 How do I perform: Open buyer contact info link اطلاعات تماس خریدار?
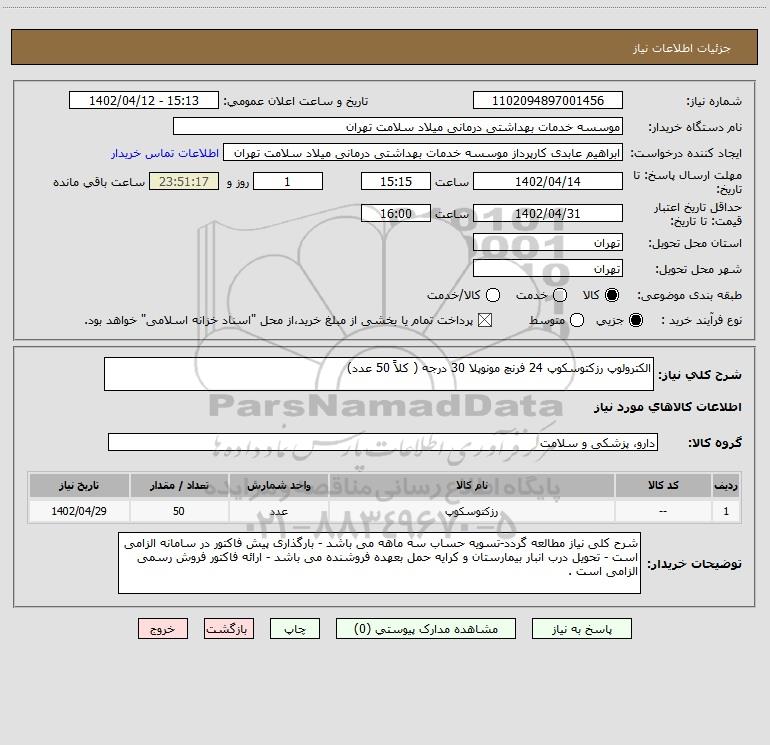165,153
